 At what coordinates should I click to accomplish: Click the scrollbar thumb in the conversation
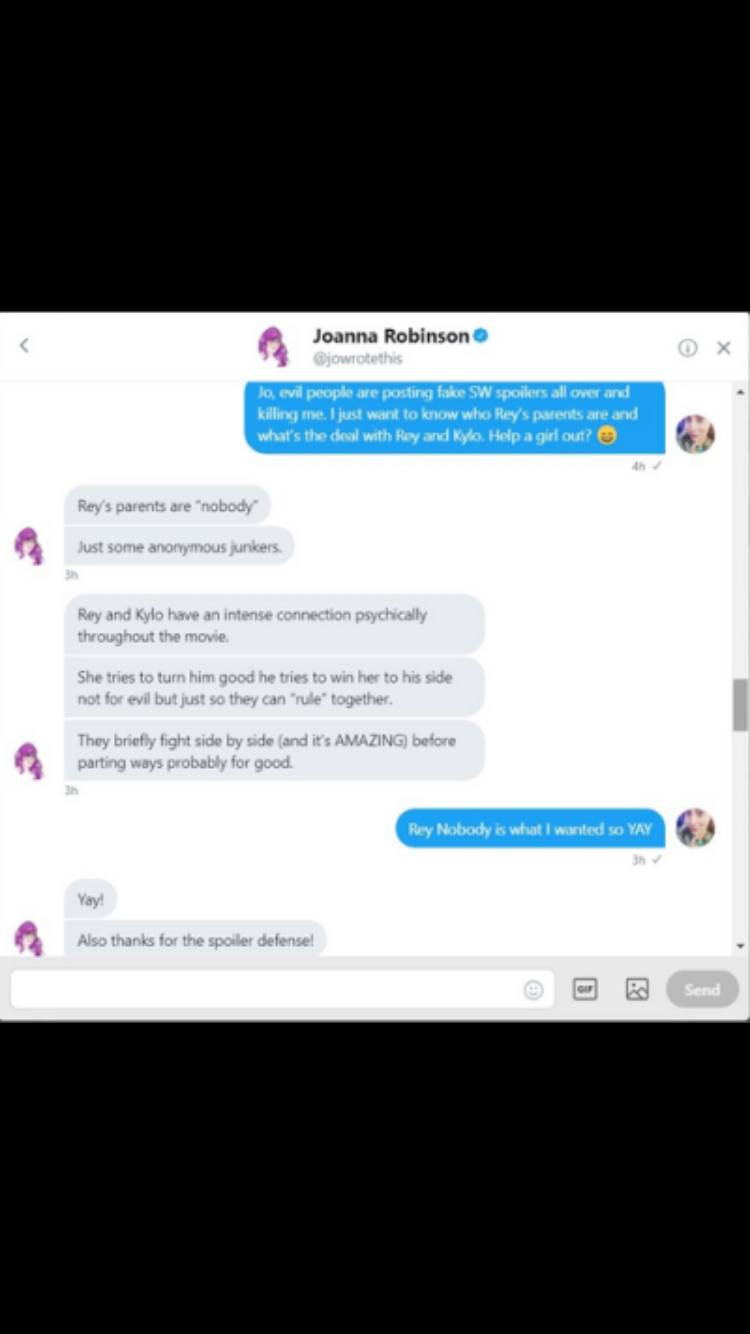[740, 705]
